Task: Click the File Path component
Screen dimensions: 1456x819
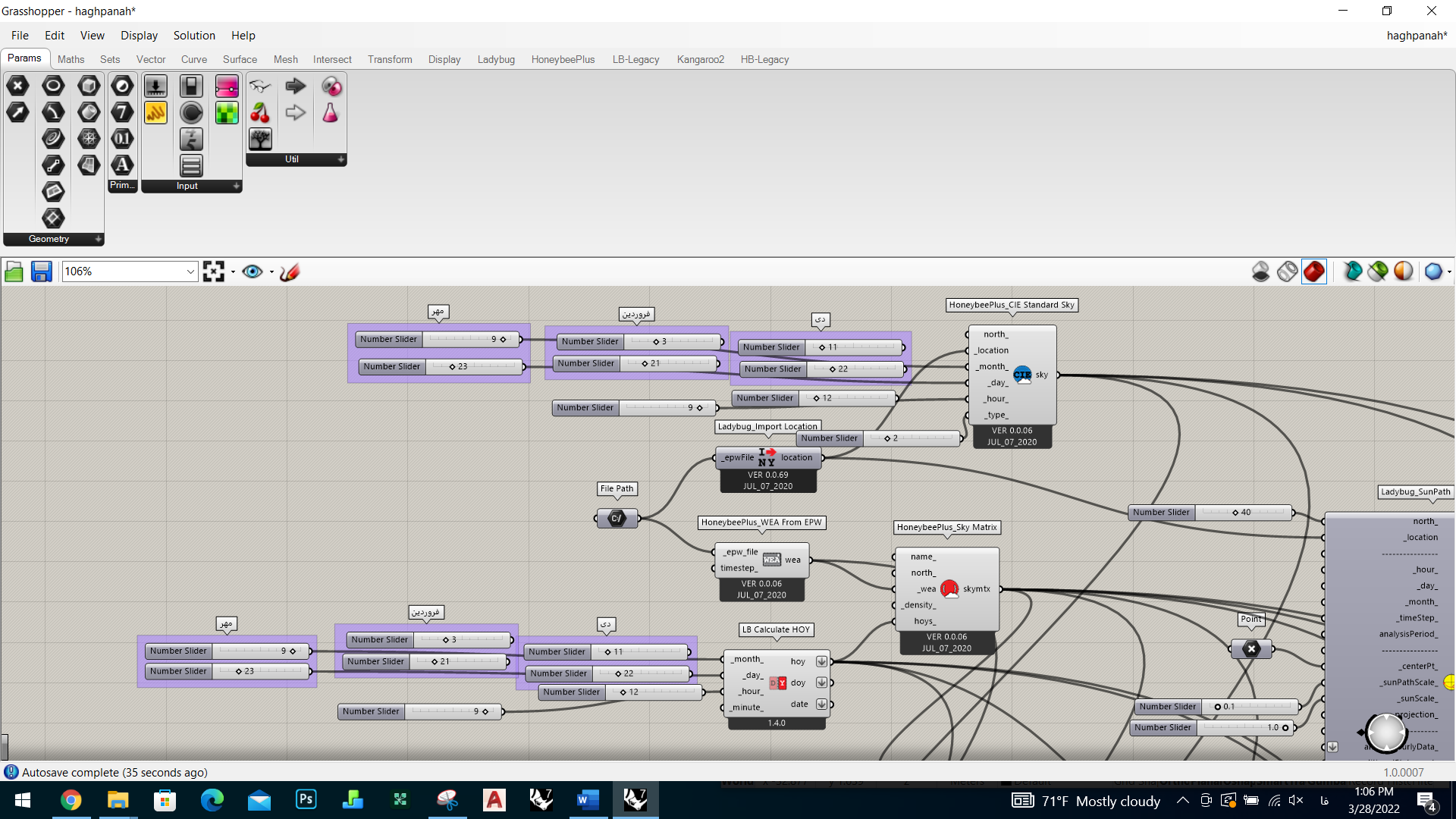Action: click(617, 519)
